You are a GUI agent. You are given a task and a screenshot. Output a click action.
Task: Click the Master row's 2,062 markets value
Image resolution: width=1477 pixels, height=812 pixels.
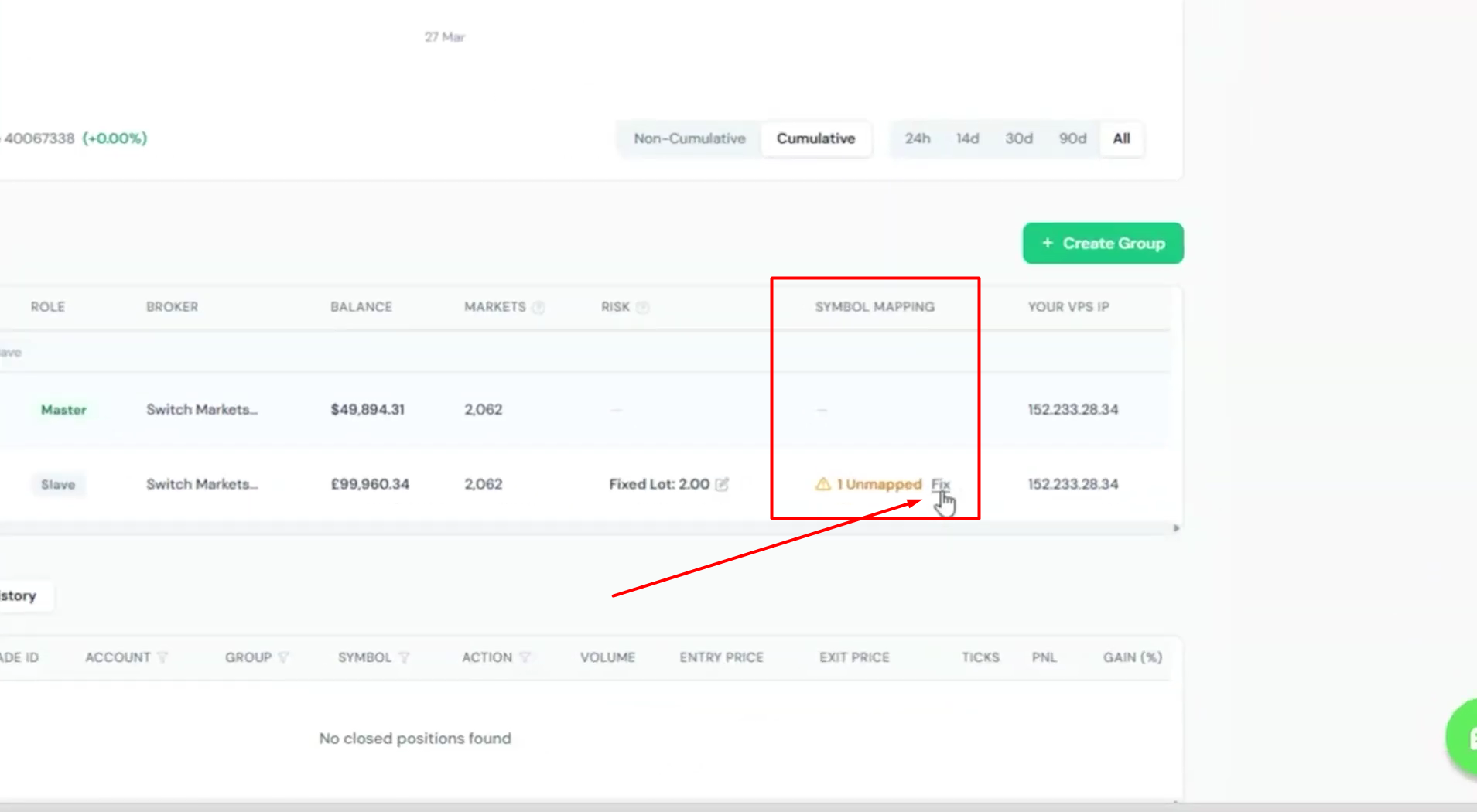point(484,410)
